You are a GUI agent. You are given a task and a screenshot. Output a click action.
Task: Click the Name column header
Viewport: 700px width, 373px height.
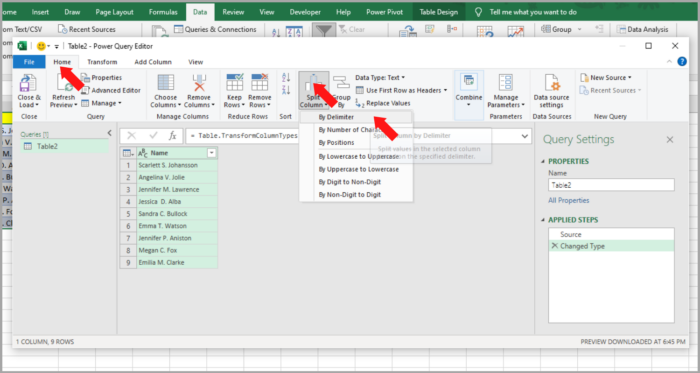point(177,153)
